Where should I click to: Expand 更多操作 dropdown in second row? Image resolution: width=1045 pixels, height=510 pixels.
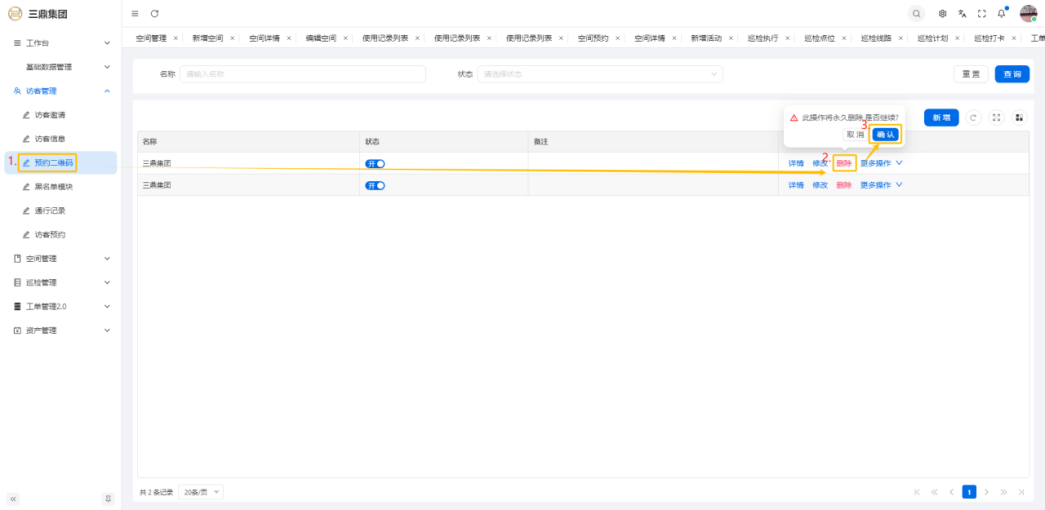[881, 185]
